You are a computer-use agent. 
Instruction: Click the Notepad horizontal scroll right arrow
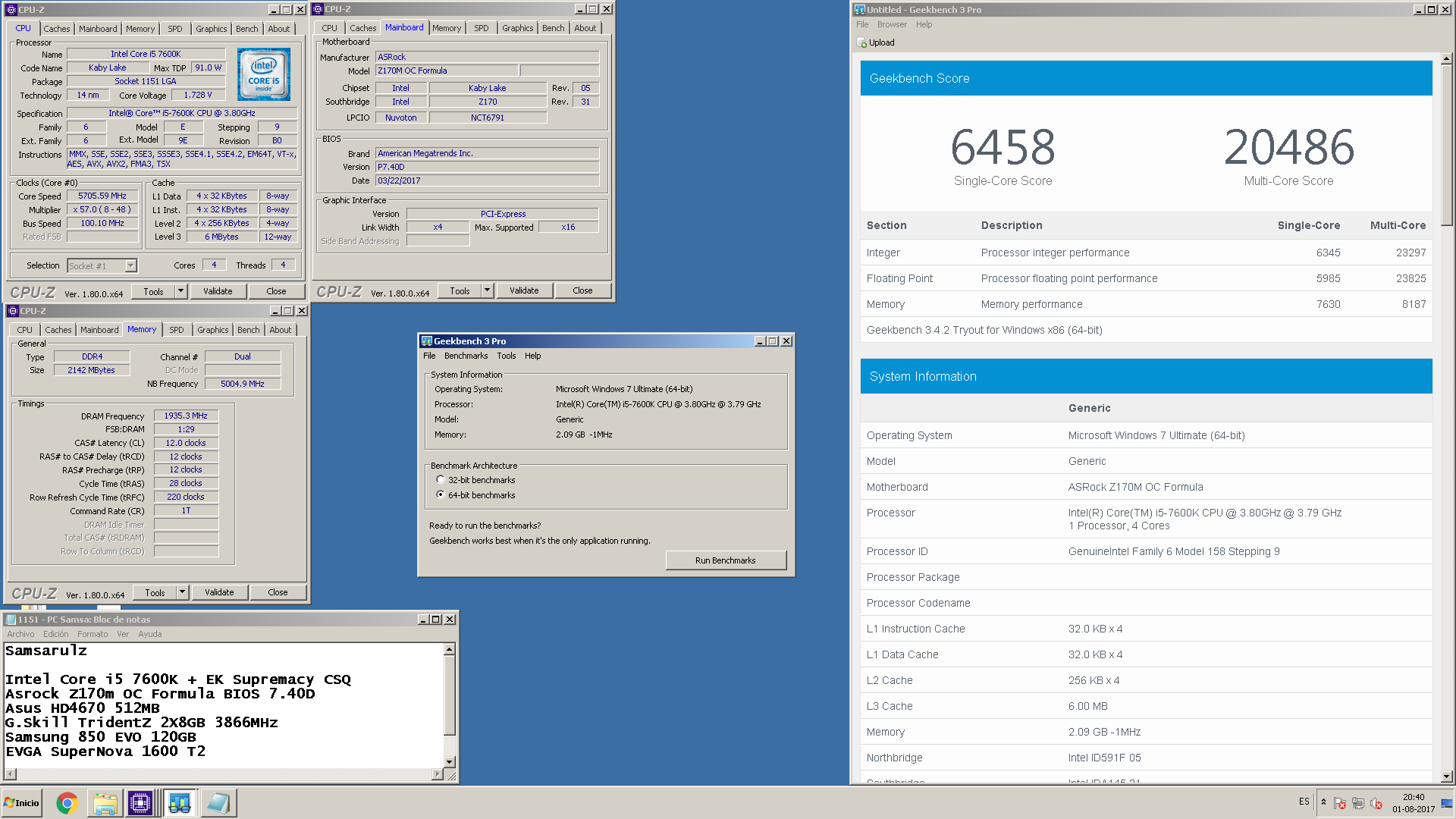pyautogui.click(x=437, y=774)
